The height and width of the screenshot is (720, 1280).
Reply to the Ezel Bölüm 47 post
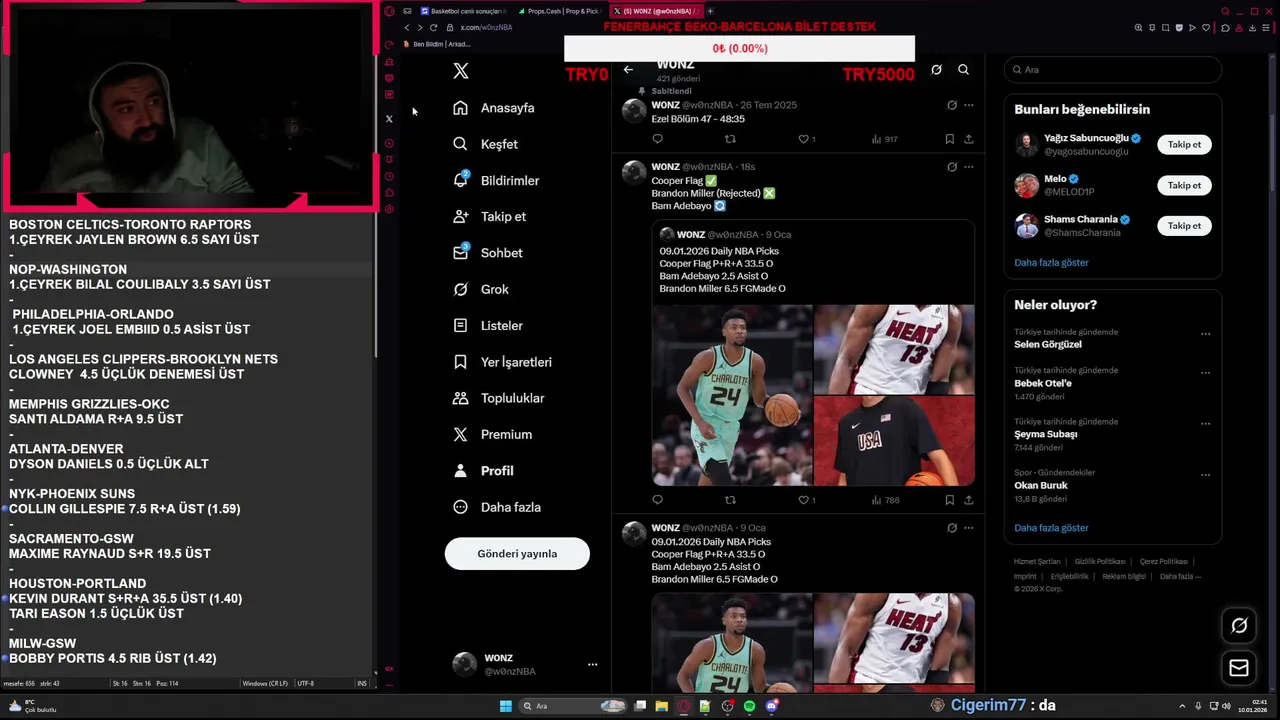click(x=657, y=139)
